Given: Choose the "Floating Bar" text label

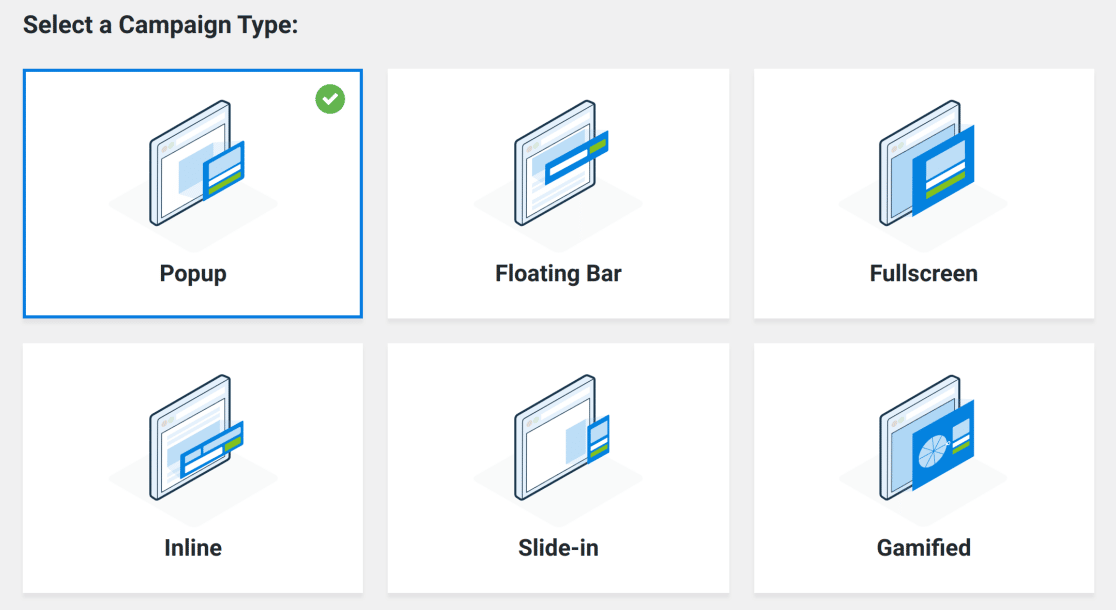Looking at the screenshot, I should 558,273.
